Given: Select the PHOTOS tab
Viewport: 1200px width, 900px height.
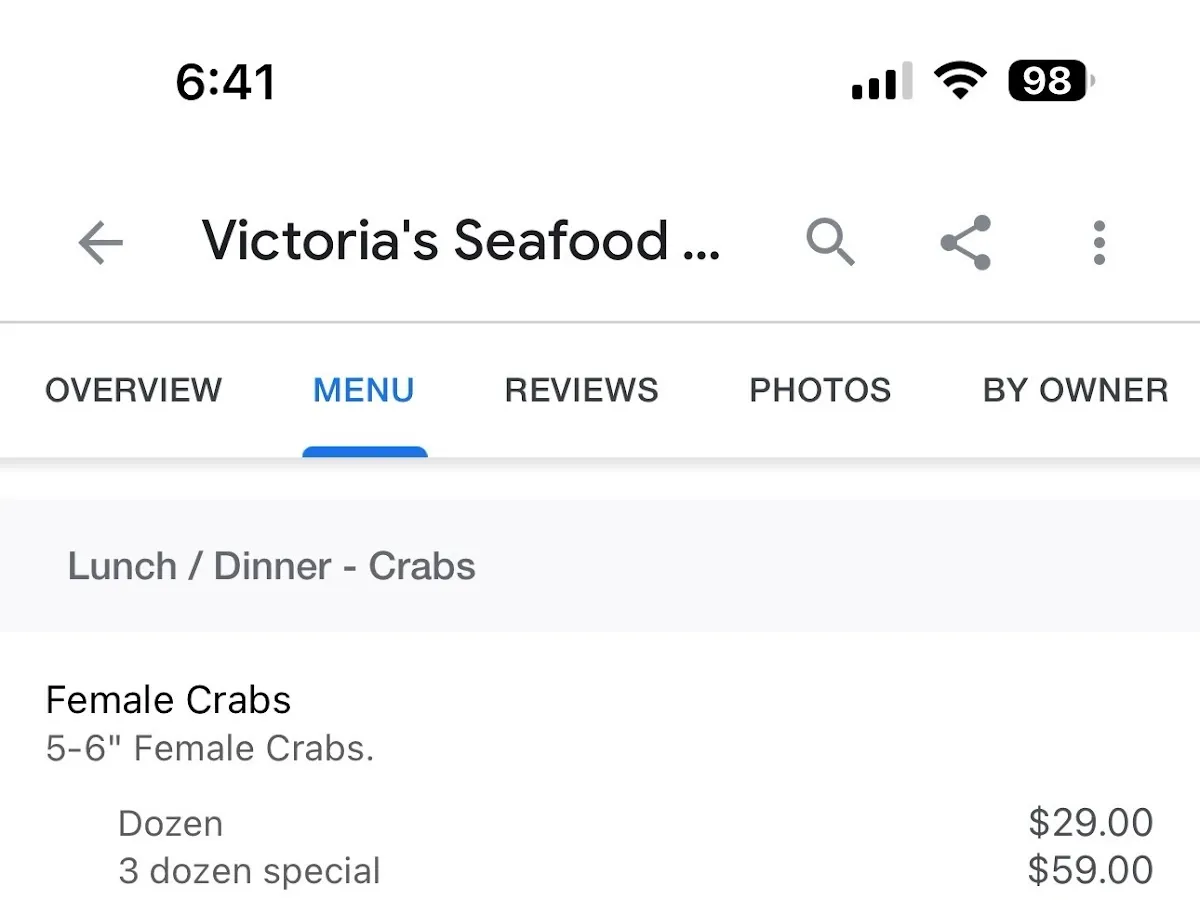Looking at the screenshot, I should [x=820, y=390].
